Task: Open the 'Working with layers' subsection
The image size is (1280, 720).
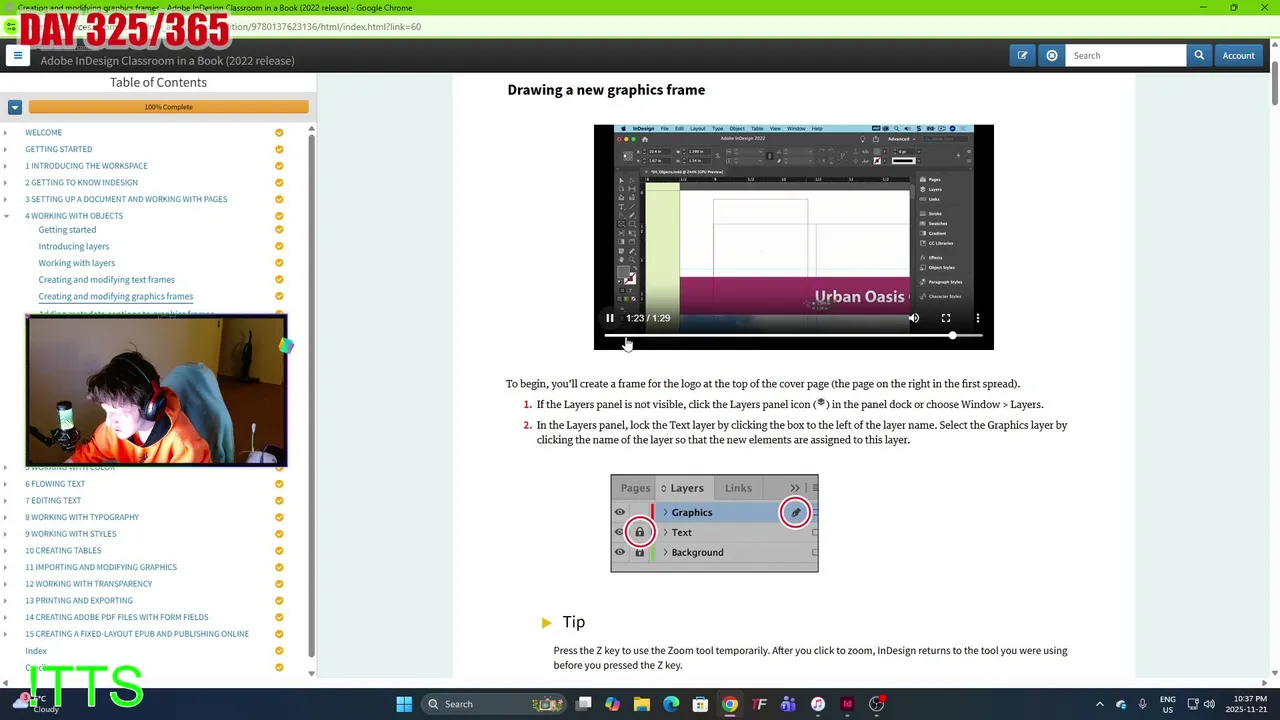Action: (x=77, y=263)
